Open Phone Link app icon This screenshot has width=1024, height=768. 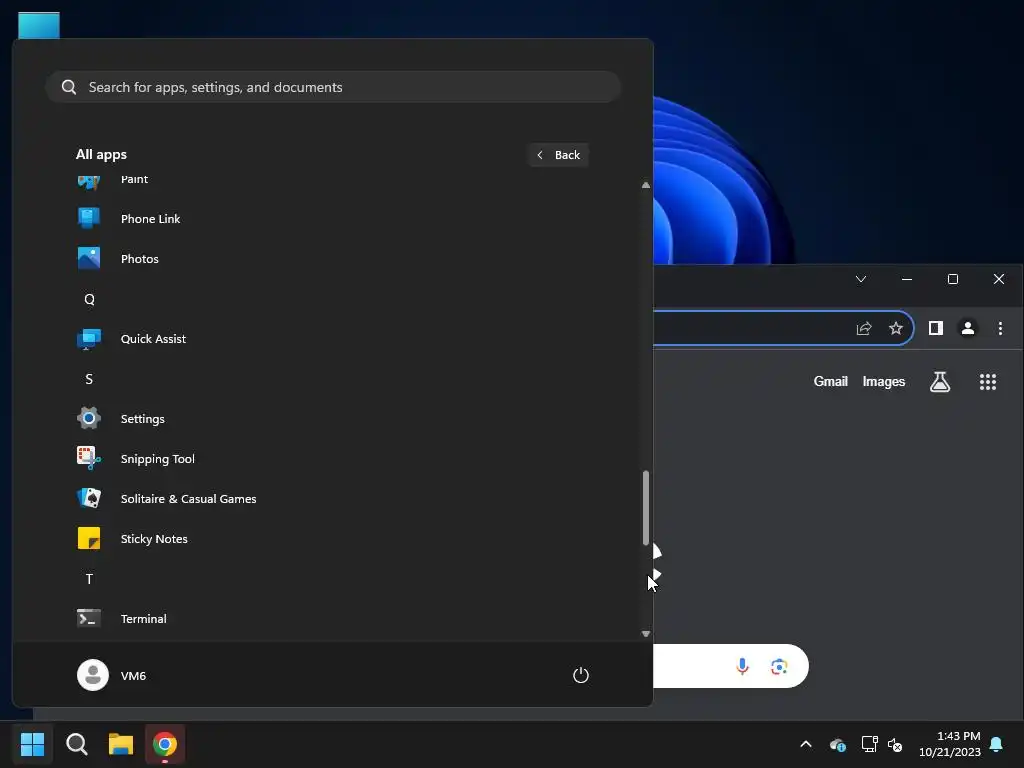coord(89,218)
